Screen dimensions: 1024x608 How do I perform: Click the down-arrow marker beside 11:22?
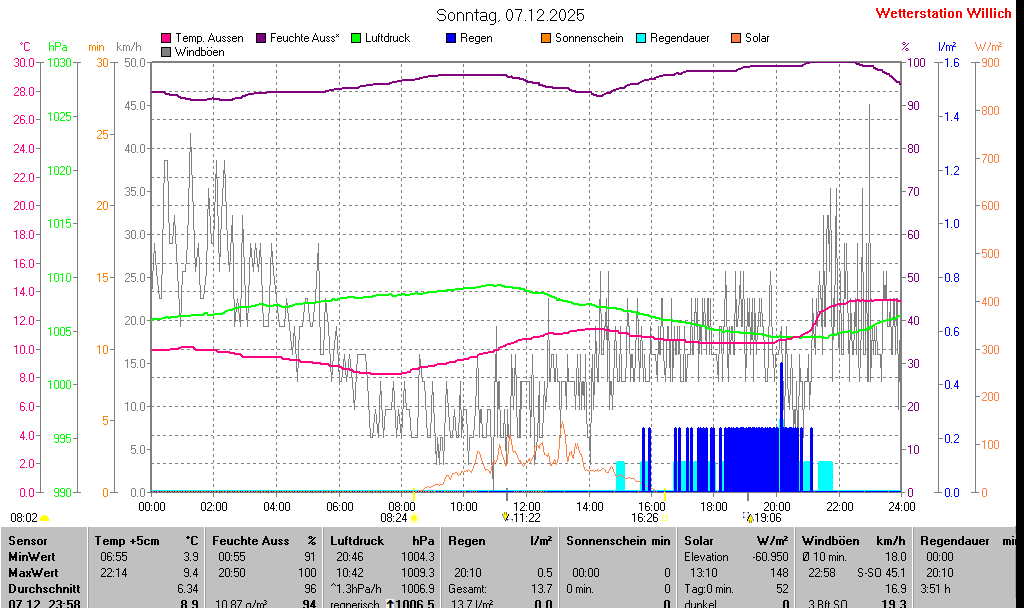click(x=506, y=518)
